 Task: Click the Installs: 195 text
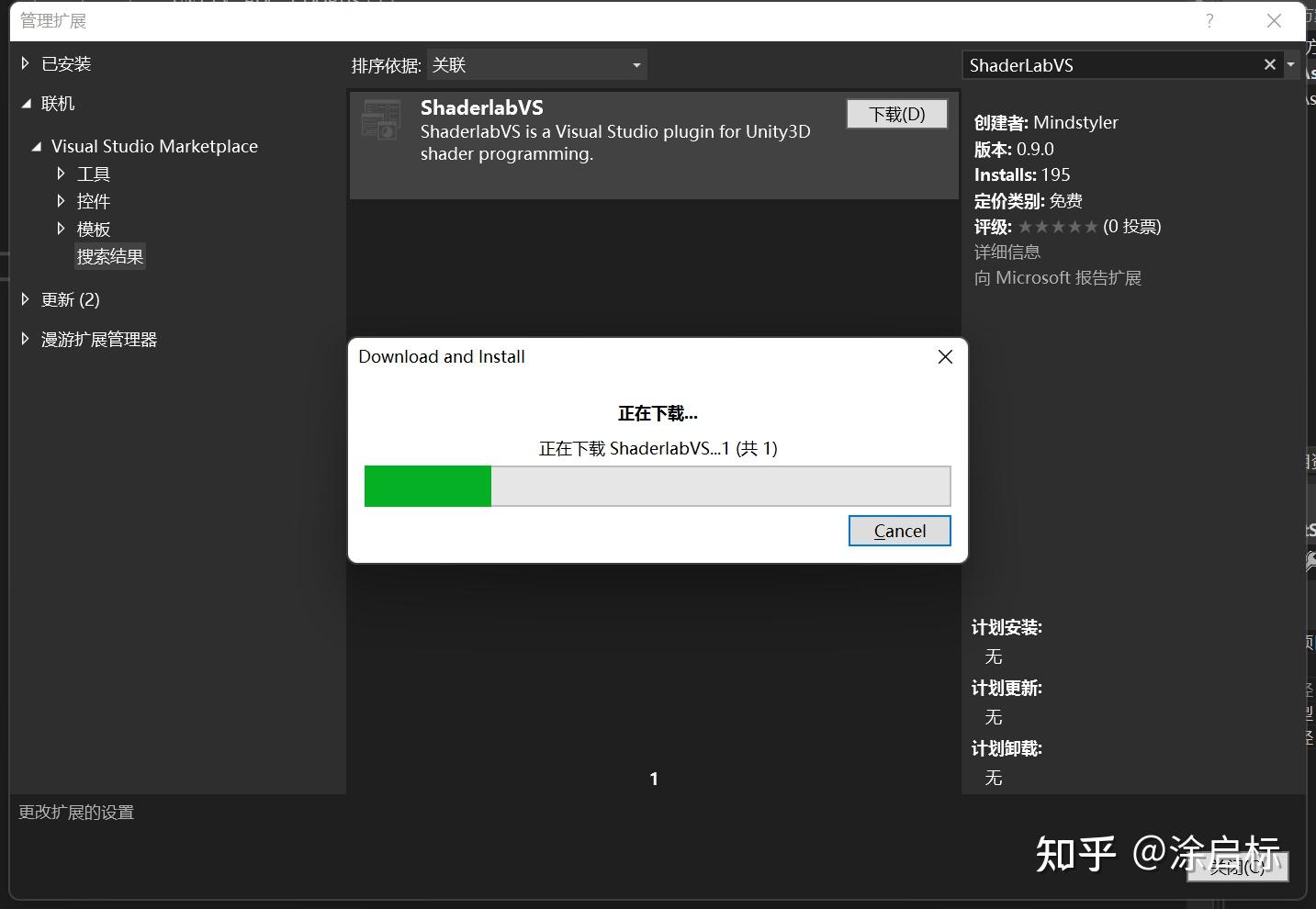pos(1022,174)
